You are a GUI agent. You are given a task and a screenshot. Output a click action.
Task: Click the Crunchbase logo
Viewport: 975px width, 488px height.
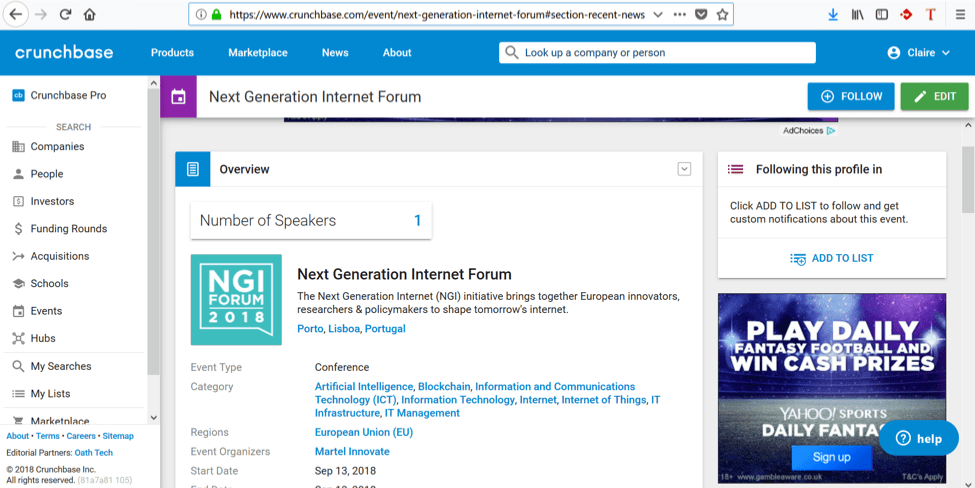click(64, 53)
